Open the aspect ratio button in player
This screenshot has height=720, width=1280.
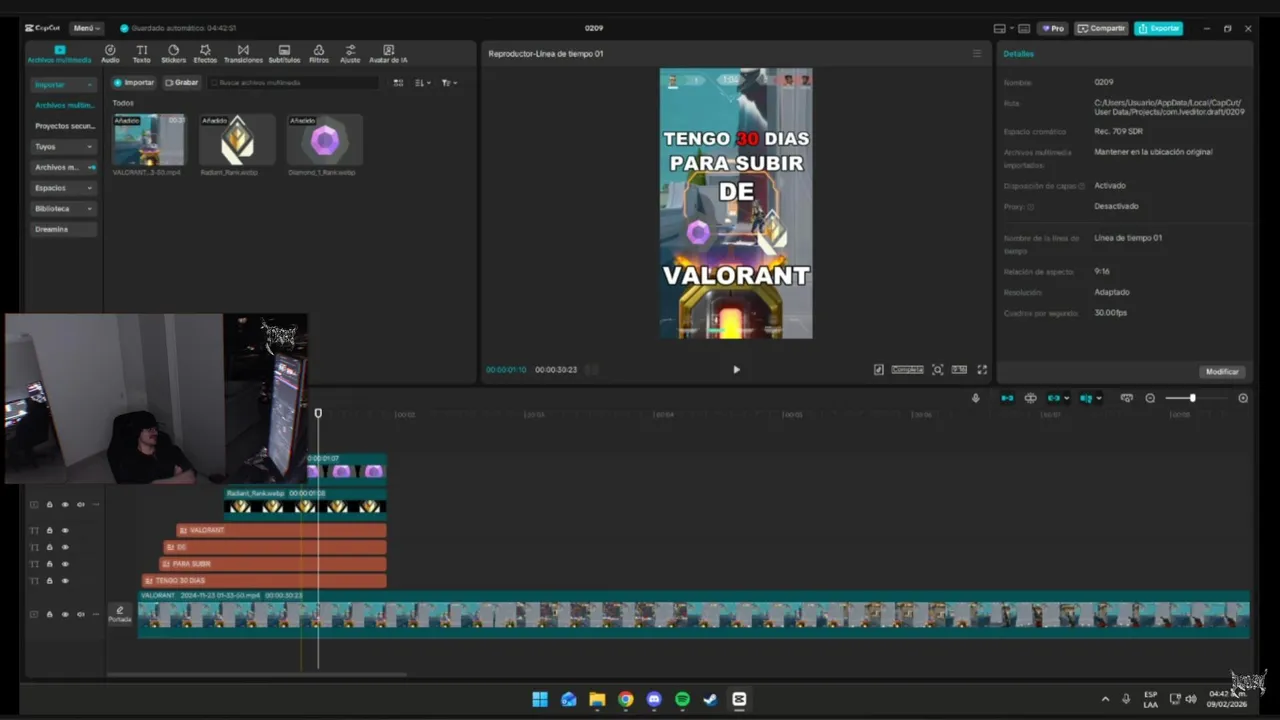tap(959, 370)
